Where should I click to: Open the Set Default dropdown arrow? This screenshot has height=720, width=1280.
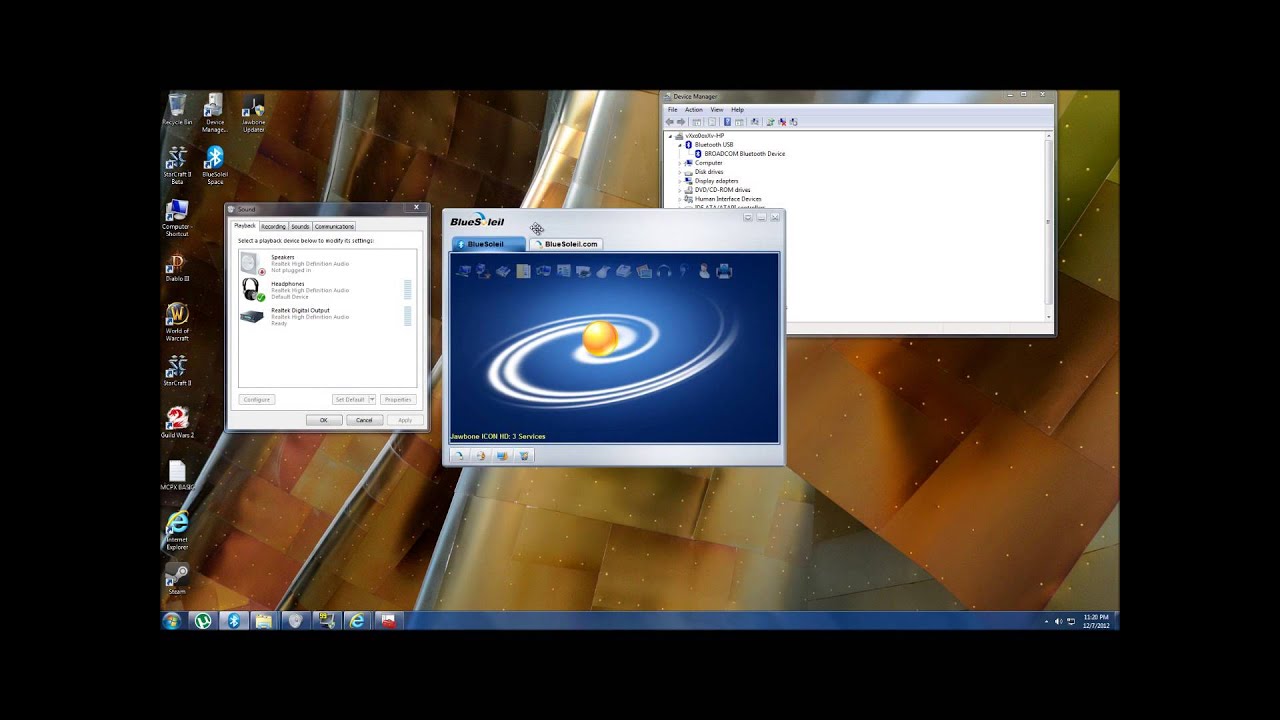372,399
